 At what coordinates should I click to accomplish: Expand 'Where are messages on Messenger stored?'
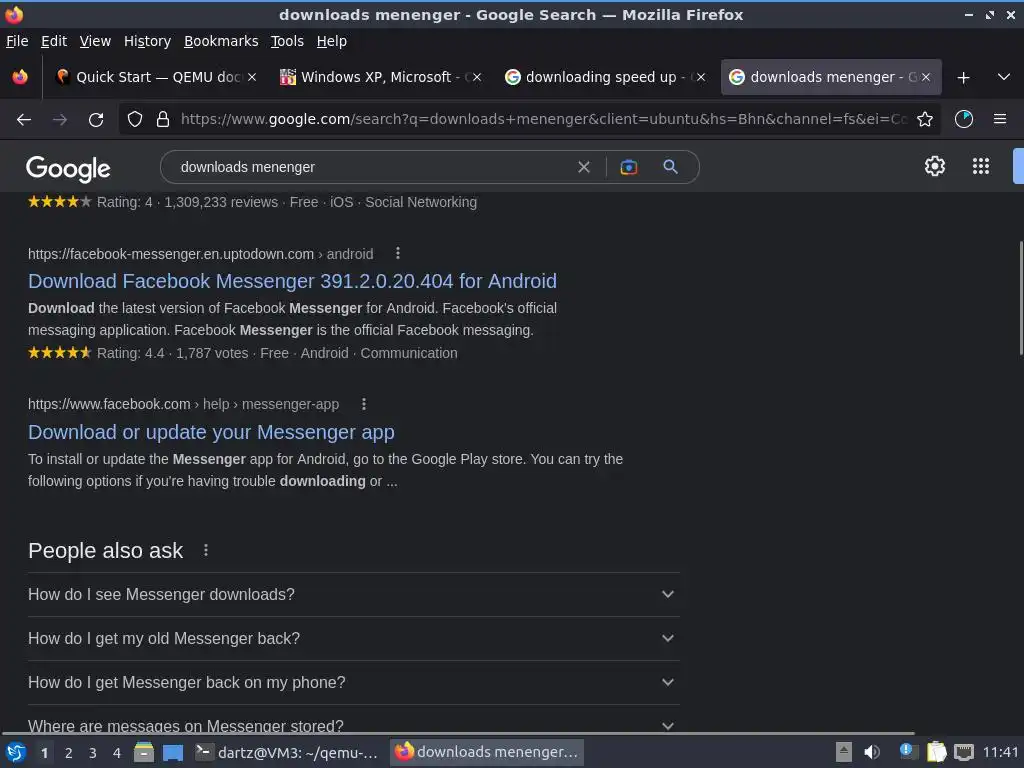pos(353,723)
